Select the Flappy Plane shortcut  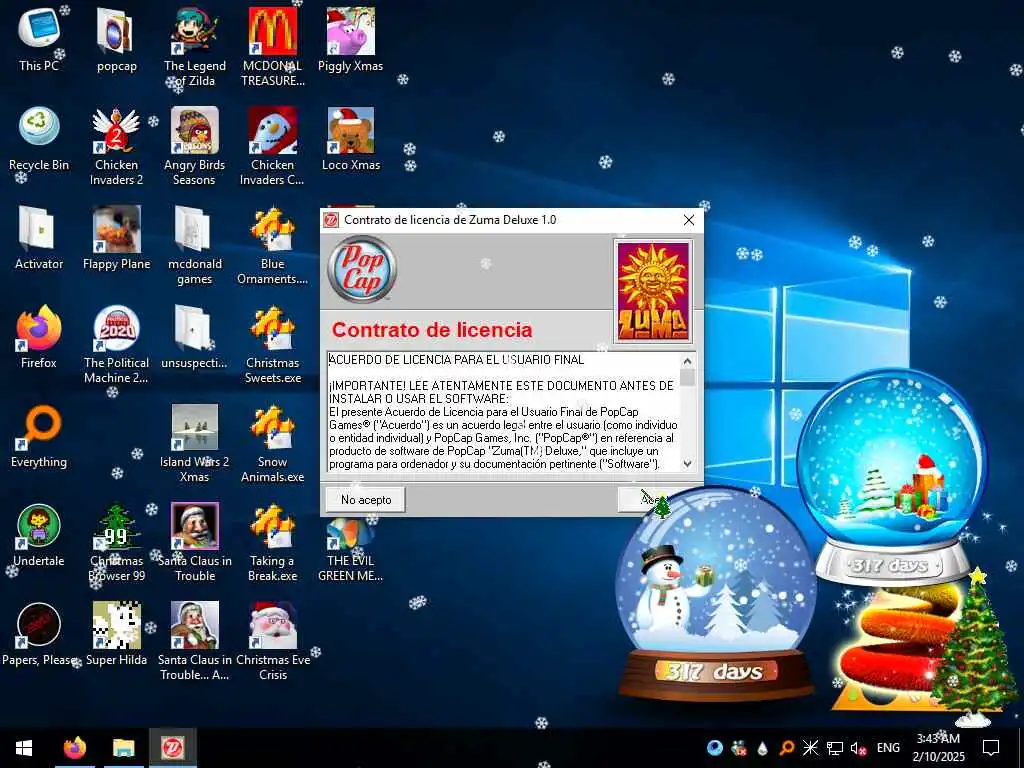(x=116, y=238)
